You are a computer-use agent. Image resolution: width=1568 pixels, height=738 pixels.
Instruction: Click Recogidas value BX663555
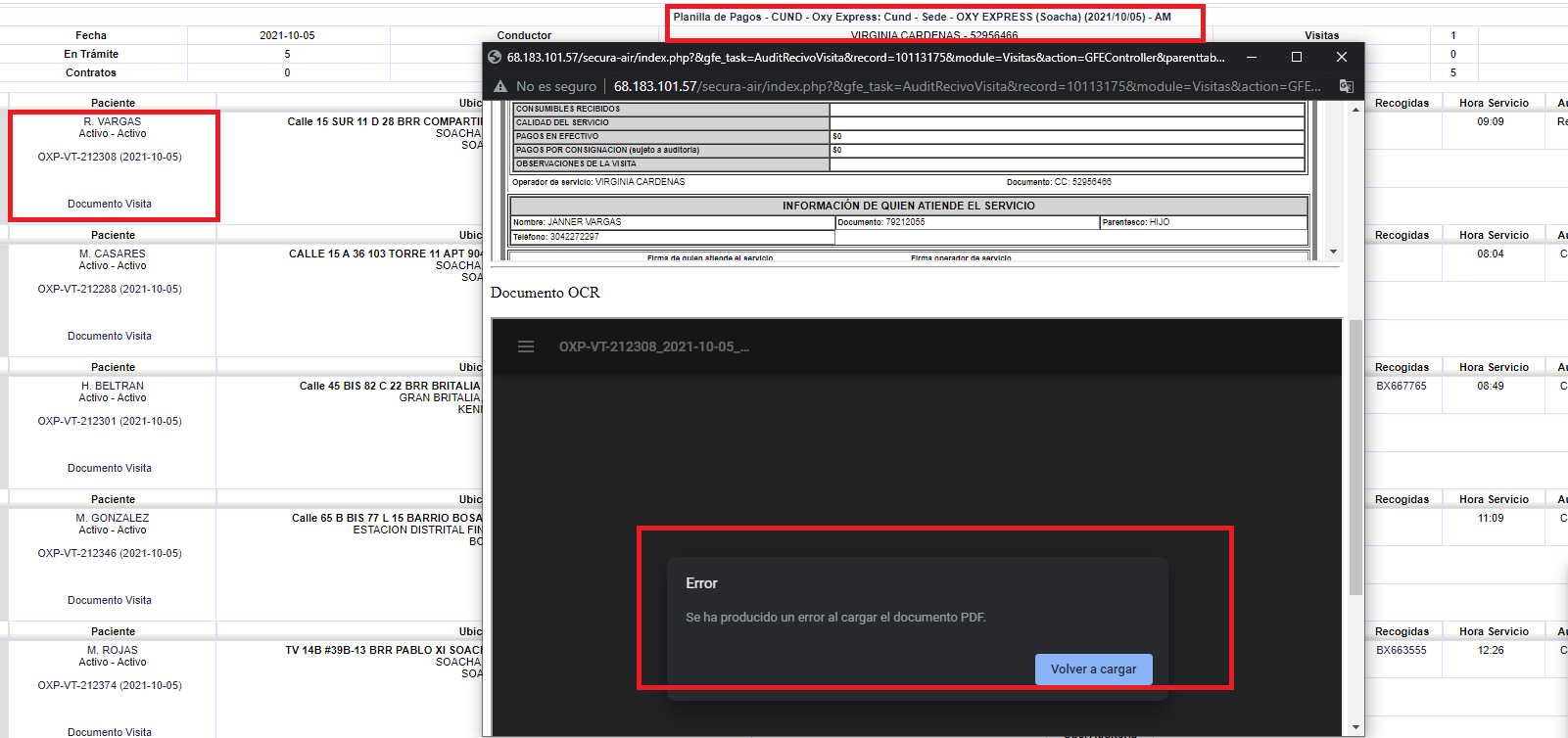[1402, 650]
